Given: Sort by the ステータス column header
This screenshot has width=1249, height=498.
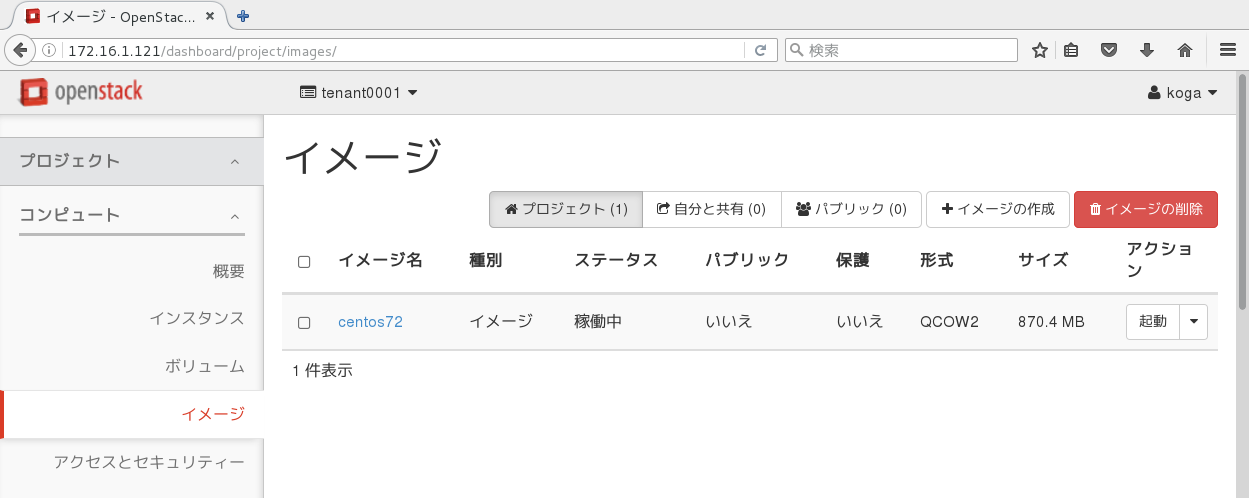Looking at the screenshot, I should click(616, 261).
